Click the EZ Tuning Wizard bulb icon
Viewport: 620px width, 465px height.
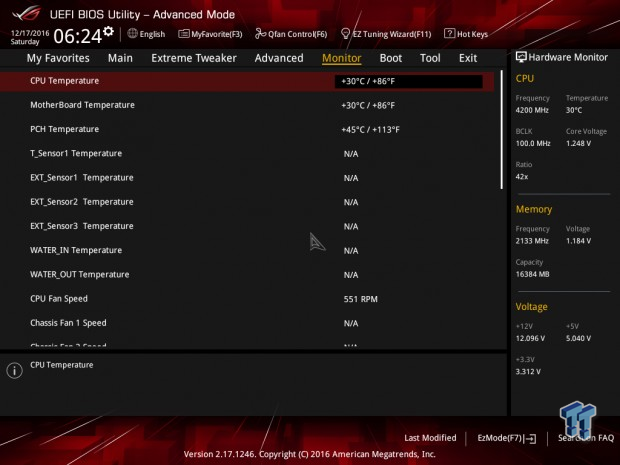pyautogui.click(x=345, y=34)
